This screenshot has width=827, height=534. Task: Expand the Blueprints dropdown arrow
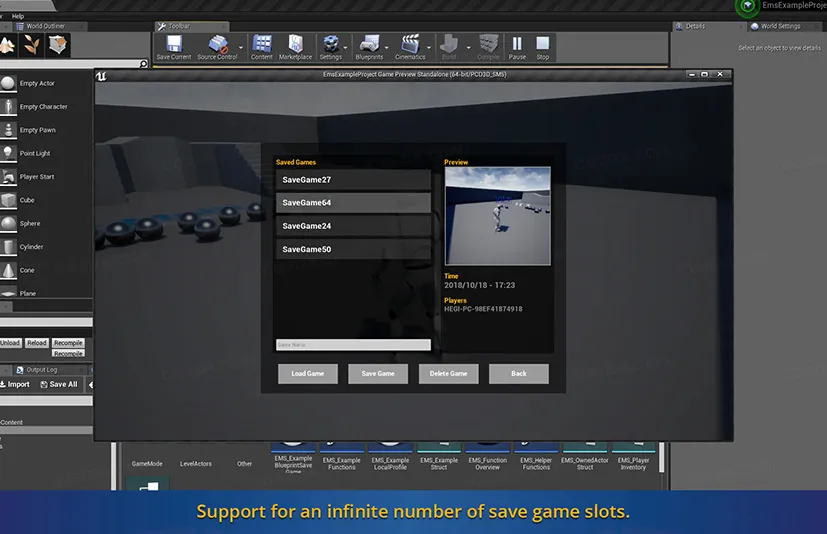click(x=387, y=47)
